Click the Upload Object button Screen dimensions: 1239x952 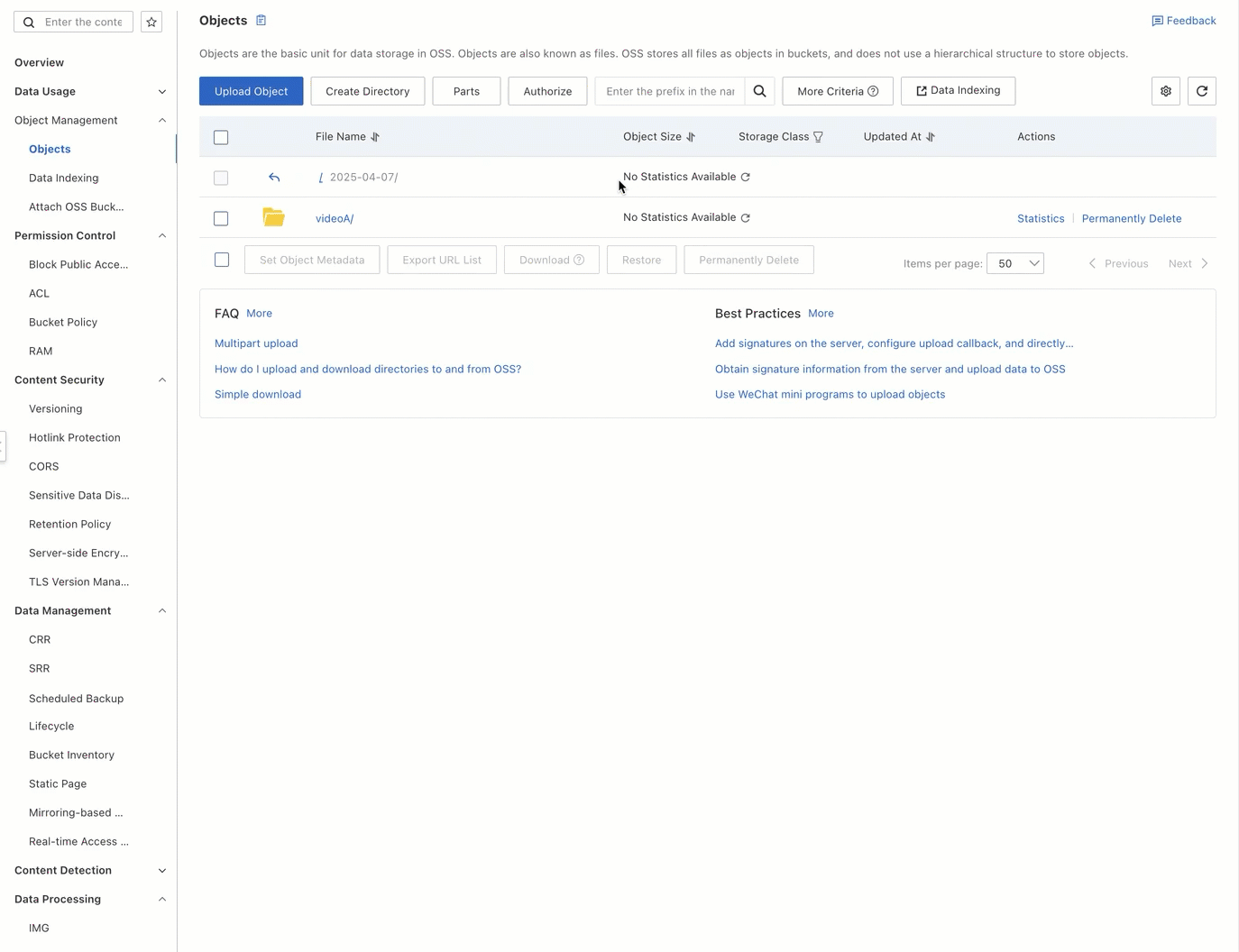tap(252, 91)
